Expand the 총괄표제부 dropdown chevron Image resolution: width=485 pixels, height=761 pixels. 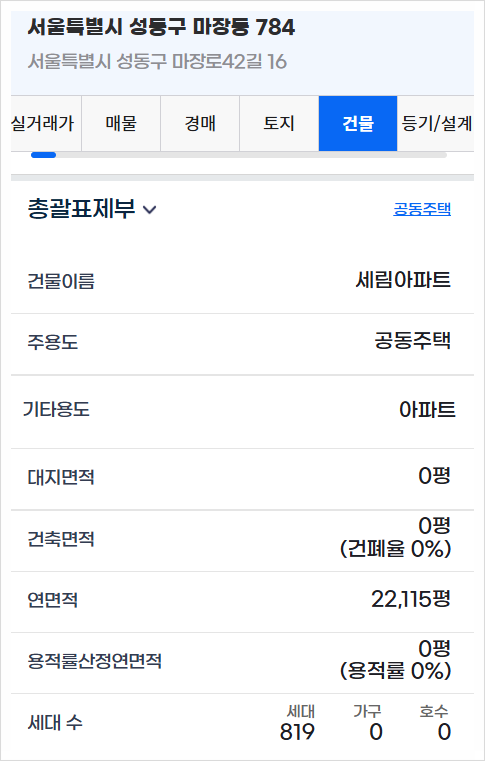pos(150,210)
